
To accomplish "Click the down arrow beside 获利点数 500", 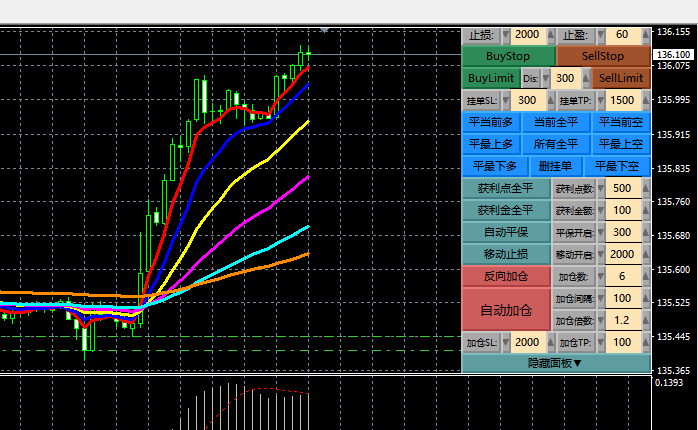I will coord(601,188).
